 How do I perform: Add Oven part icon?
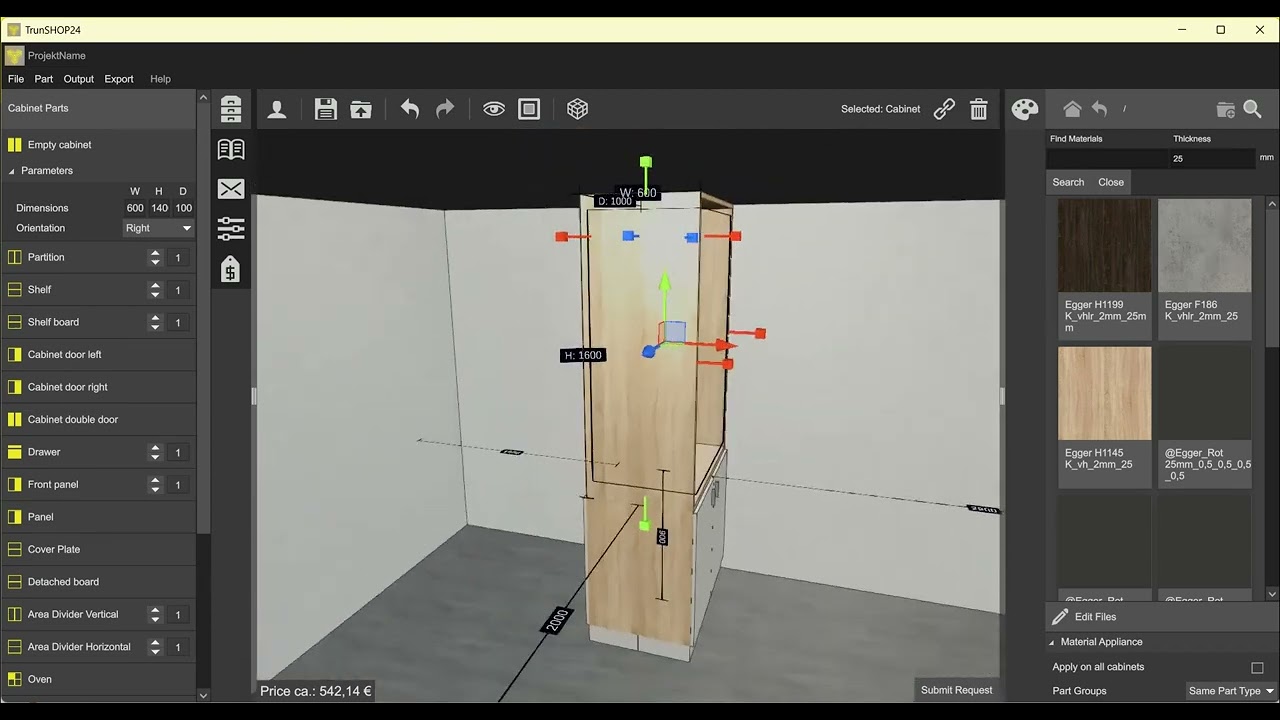(14, 679)
